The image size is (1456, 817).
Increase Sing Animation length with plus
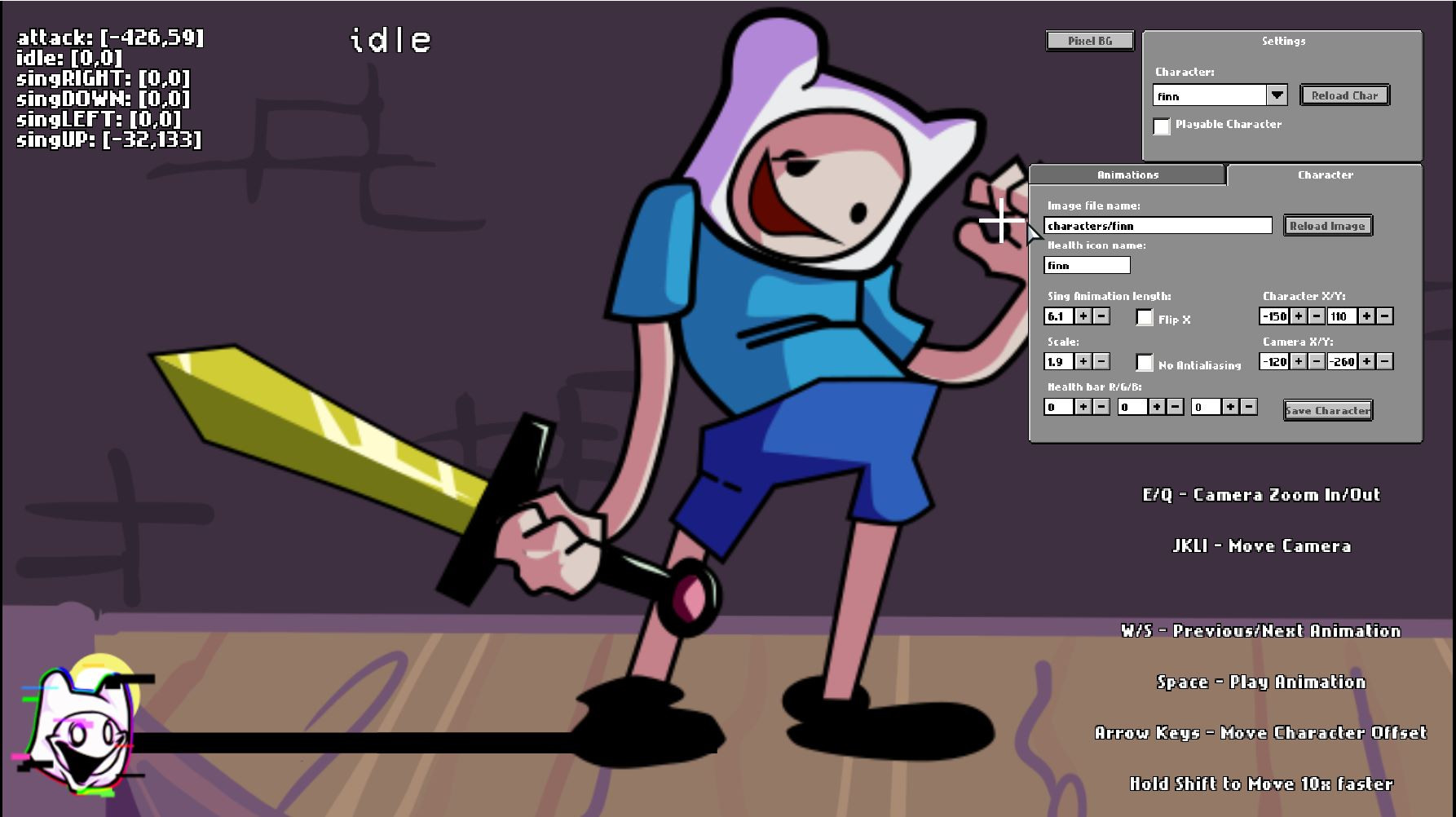[x=1083, y=316]
